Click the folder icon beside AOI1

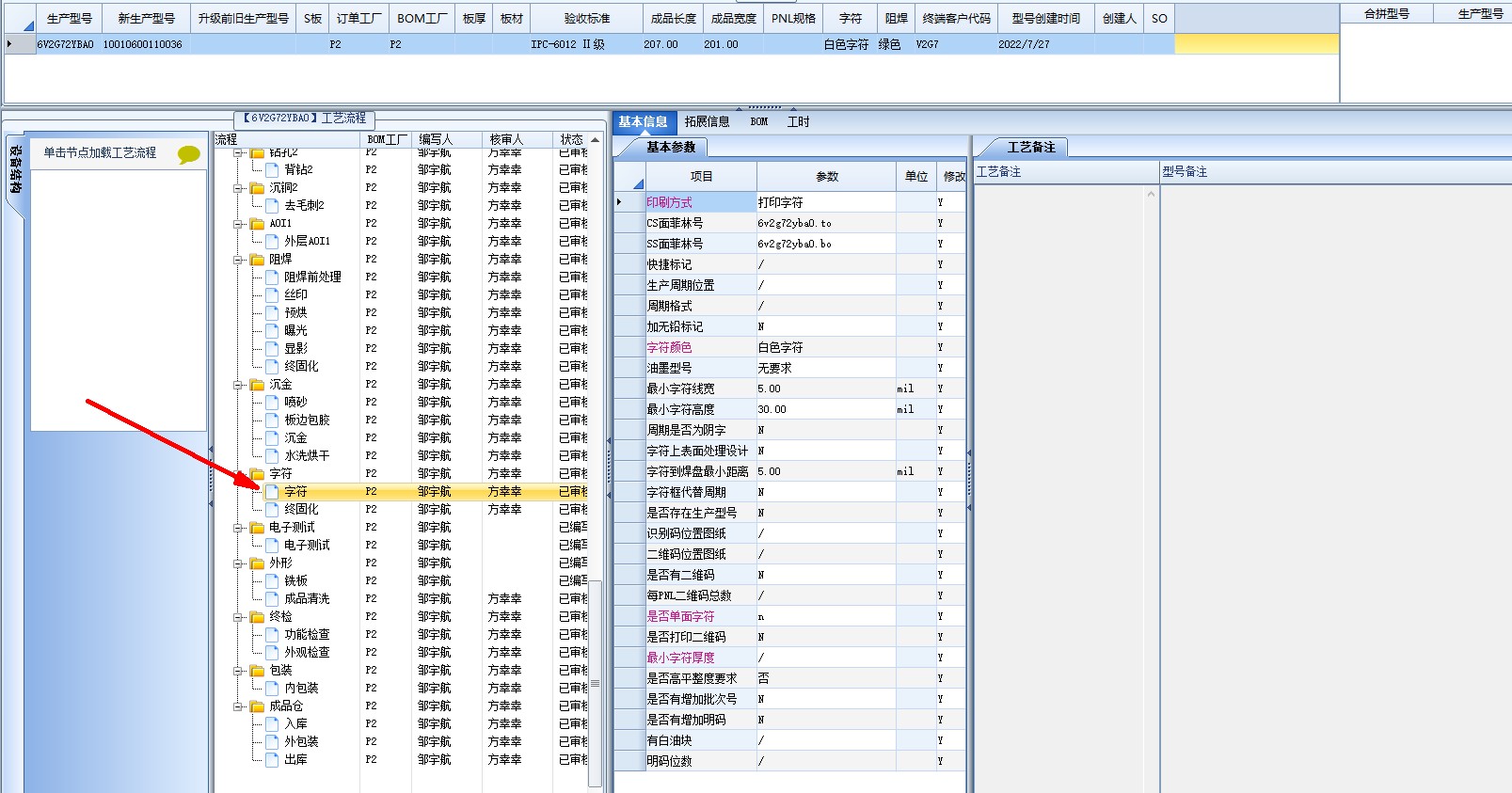pyautogui.click(x=257, y=224)
